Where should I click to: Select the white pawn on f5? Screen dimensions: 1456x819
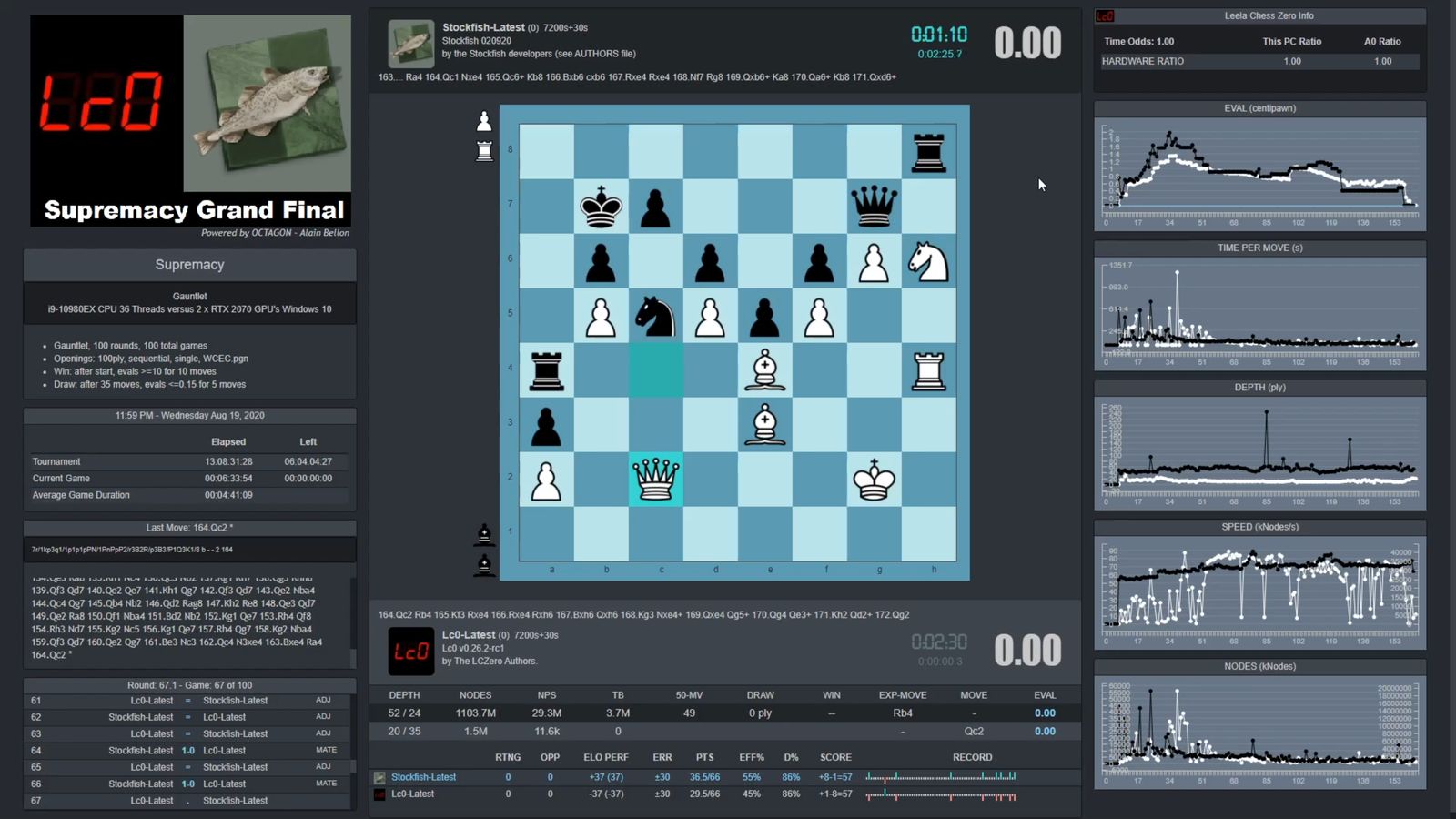coord(819,316)
